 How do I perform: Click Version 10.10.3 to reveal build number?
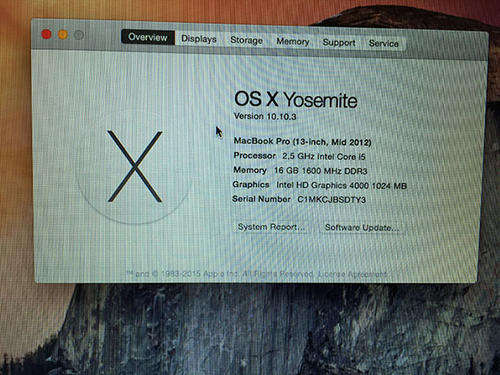click(265, 116)
